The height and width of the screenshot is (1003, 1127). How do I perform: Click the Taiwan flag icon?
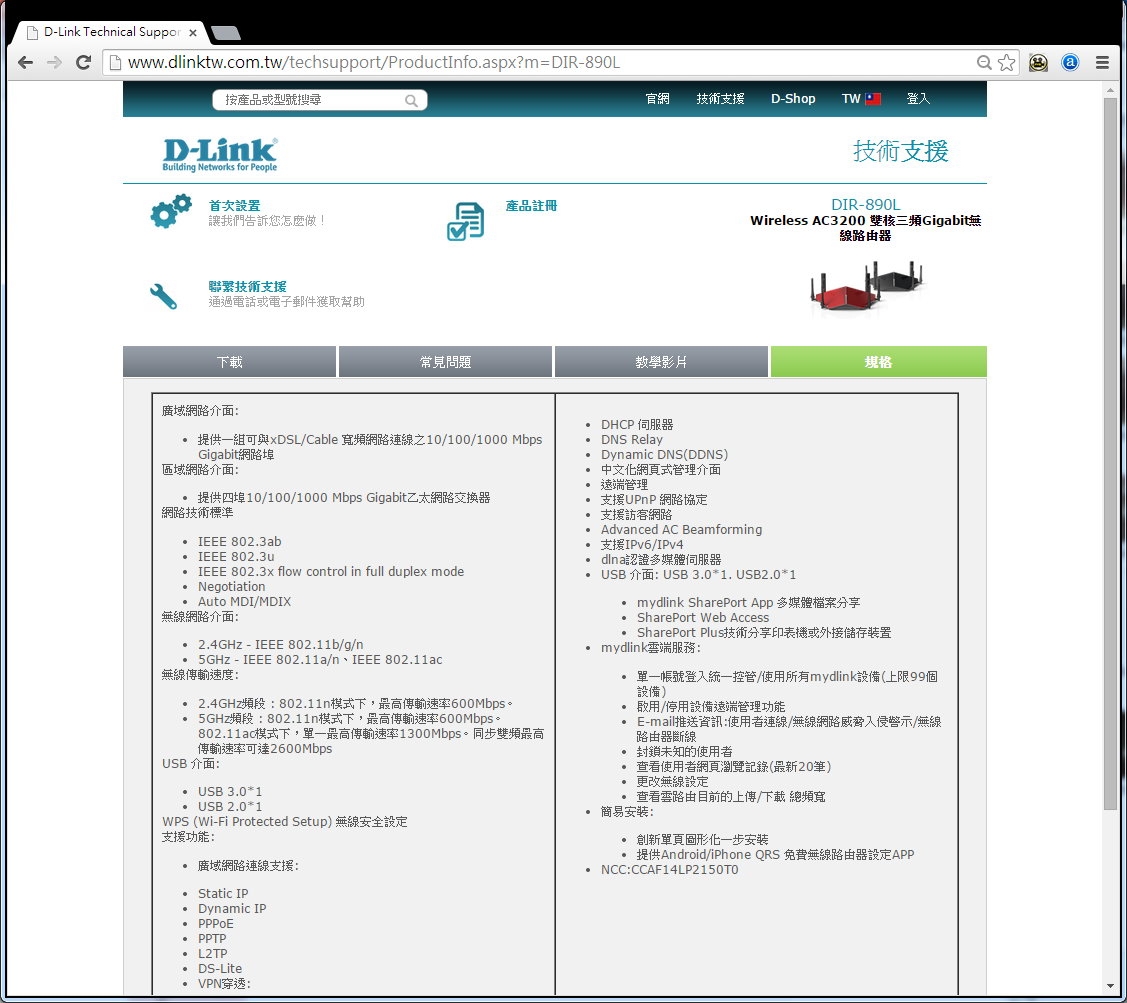coord(873,99)
